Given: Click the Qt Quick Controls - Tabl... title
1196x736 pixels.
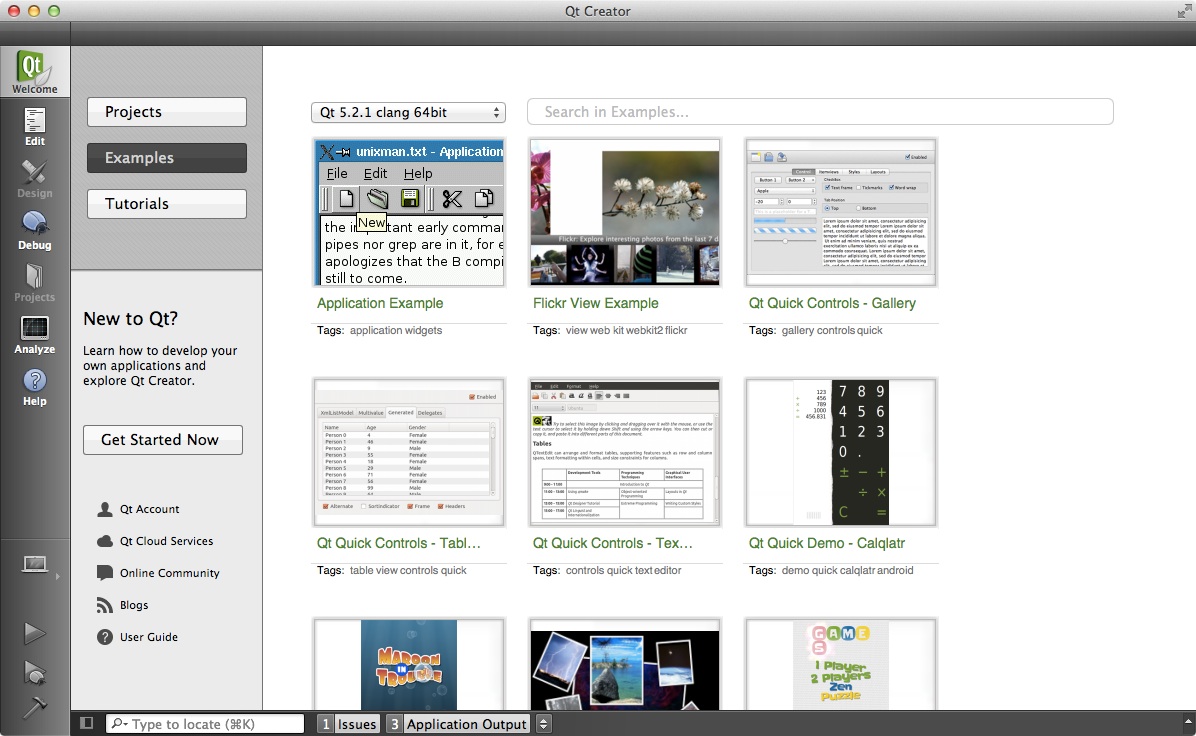Looking at the screenshot, I should (399, 544).
